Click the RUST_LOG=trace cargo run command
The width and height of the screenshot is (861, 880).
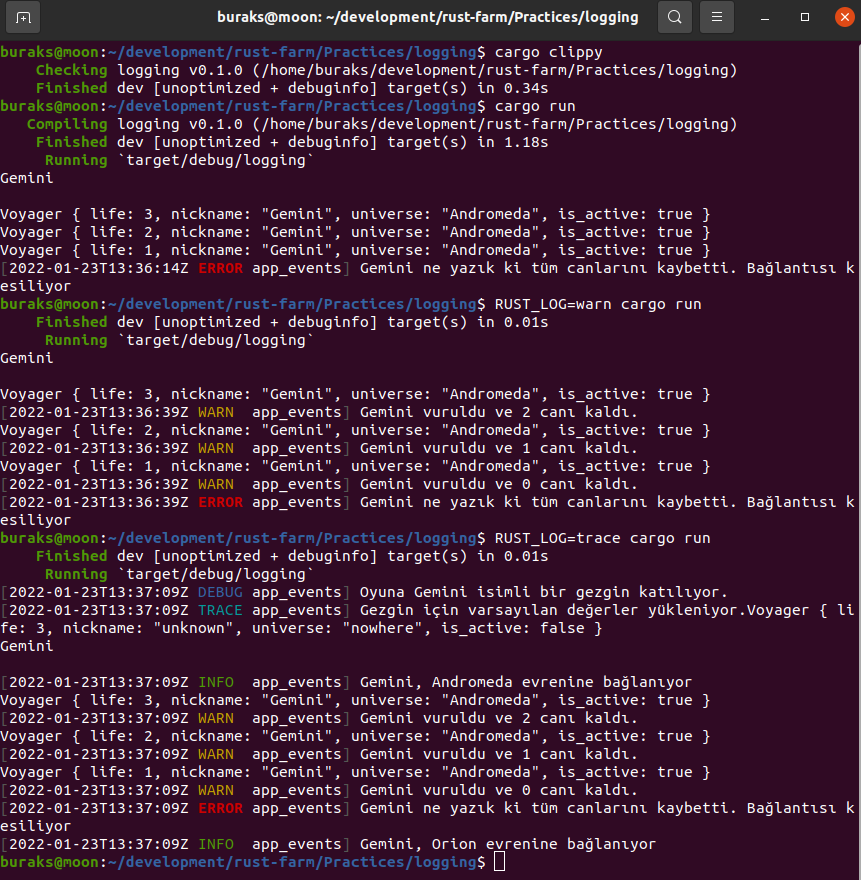[600, 538]
